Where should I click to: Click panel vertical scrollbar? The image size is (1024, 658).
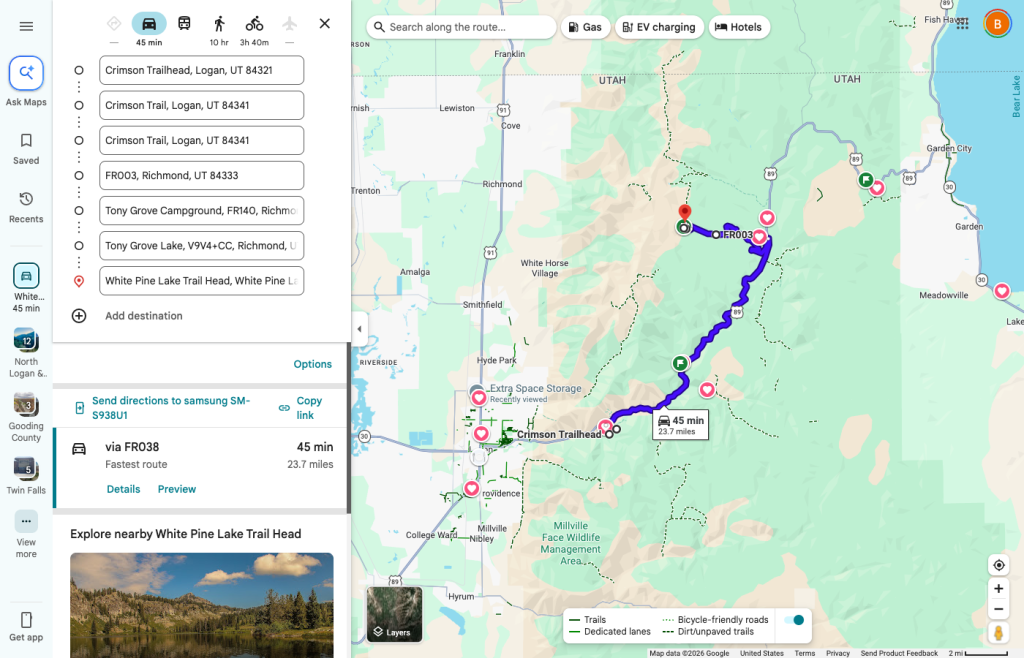(349, 428)
